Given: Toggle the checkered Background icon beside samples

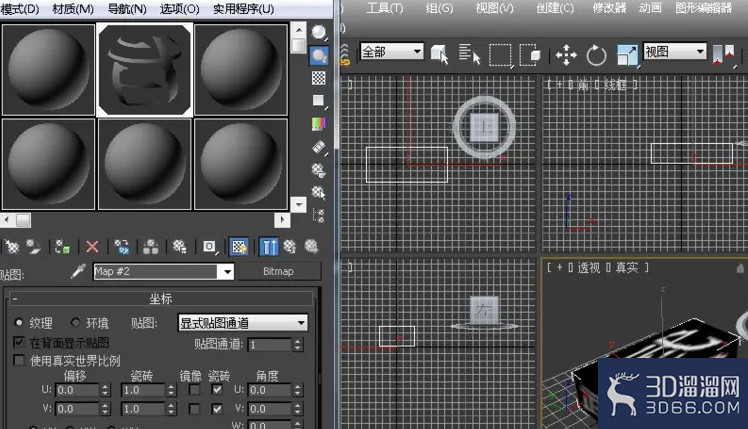Looking at the screenshot, I should pos(318,78).
